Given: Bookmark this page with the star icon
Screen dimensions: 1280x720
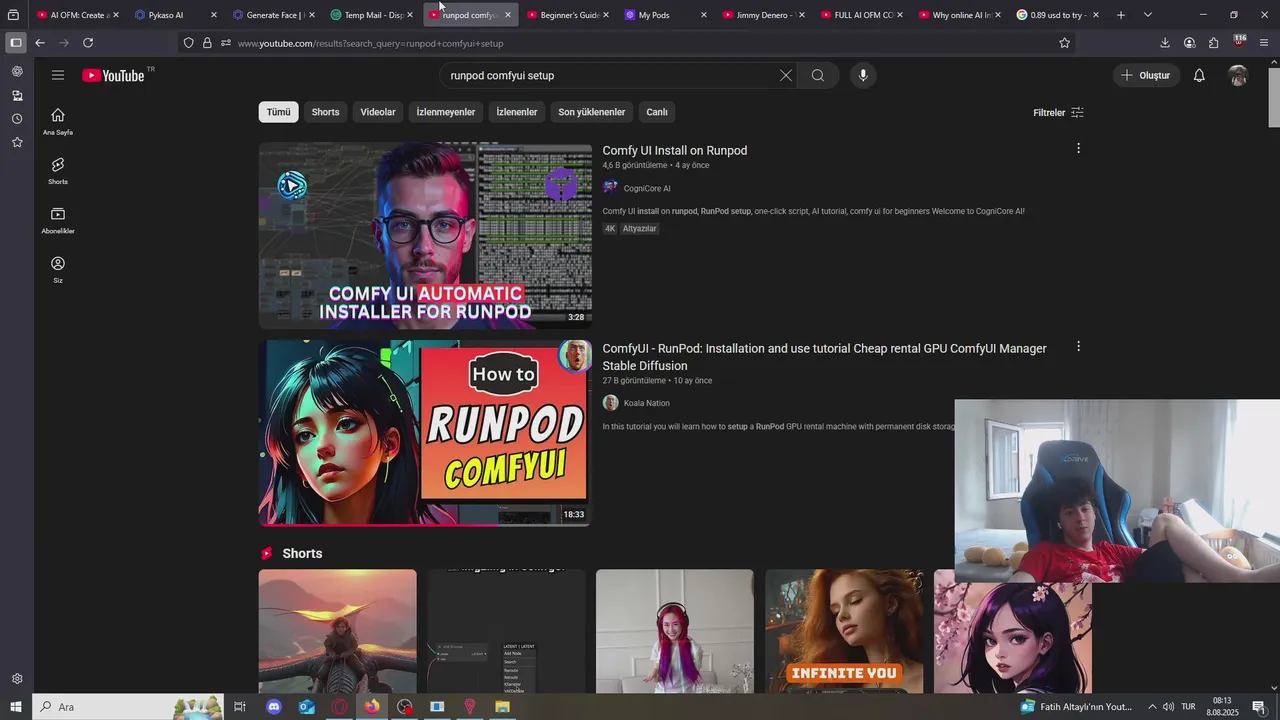Looking at the screenshot, I should click(1064, 43).
